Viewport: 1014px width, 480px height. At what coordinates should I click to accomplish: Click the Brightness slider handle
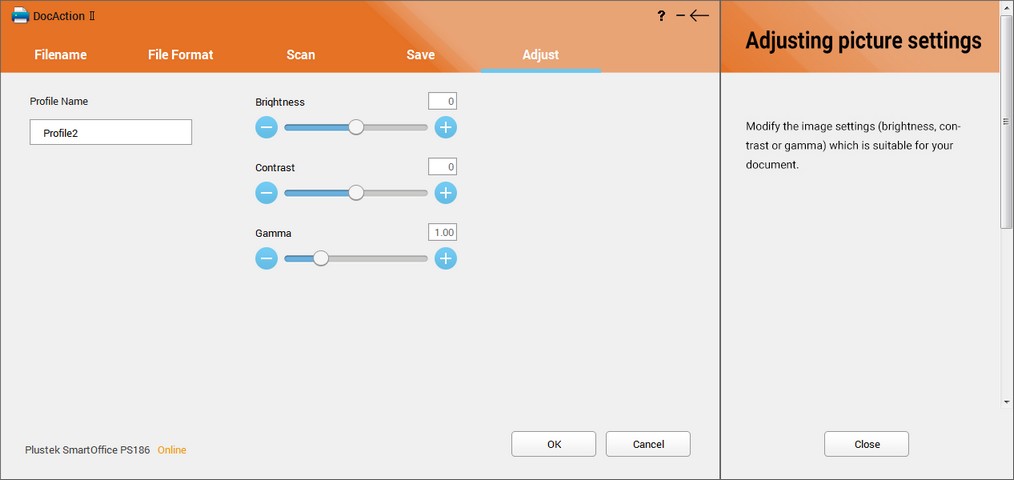(x=356, y=127)
